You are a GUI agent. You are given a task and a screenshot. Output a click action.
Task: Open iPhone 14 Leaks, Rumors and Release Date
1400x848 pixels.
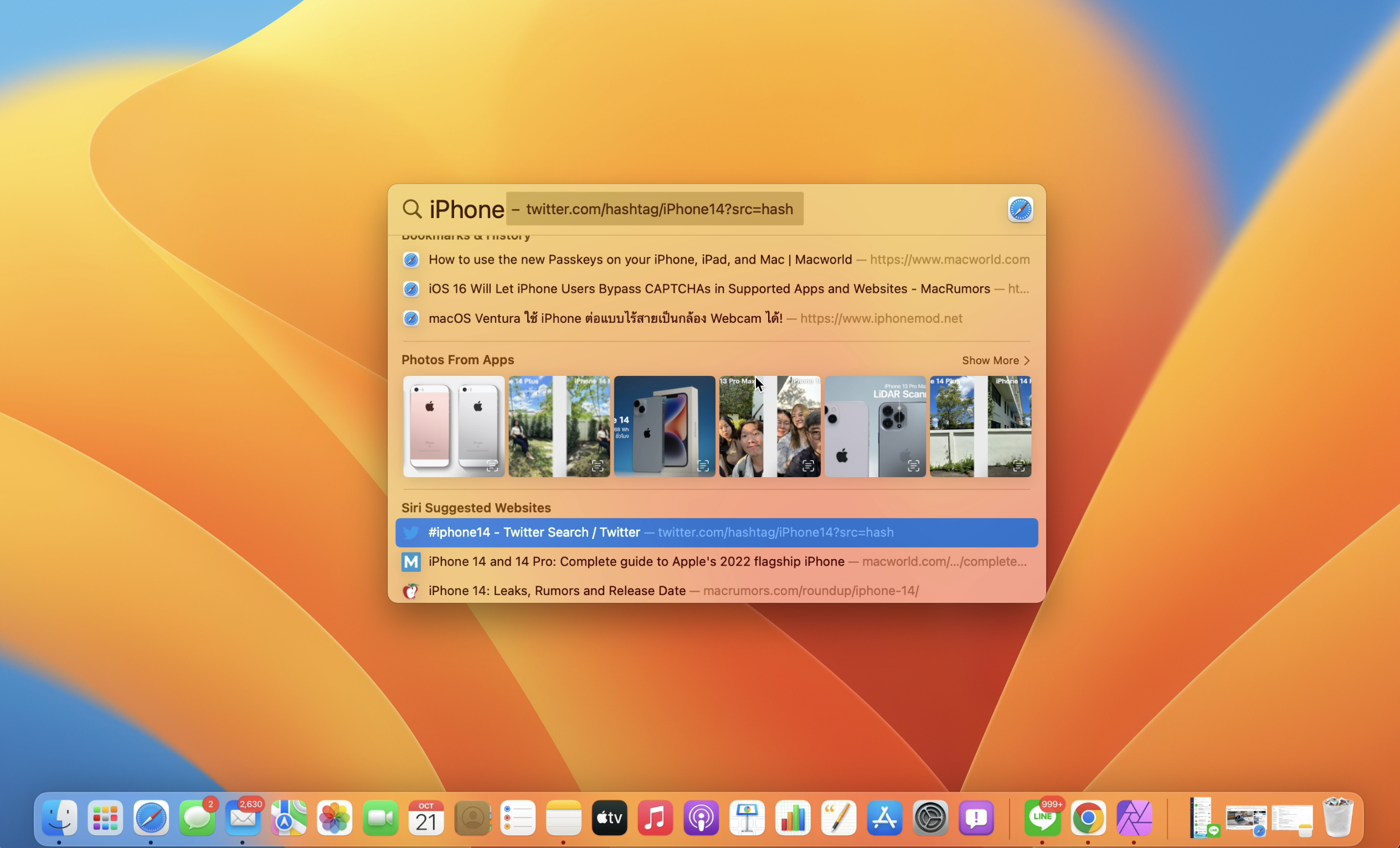[557, 591]
